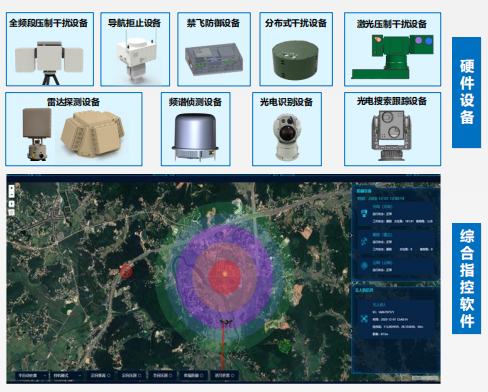Viewport: 488px width, 392px height.
Task: Click the 禁飞防御设备 device image
Action: [x=214, y=59]
